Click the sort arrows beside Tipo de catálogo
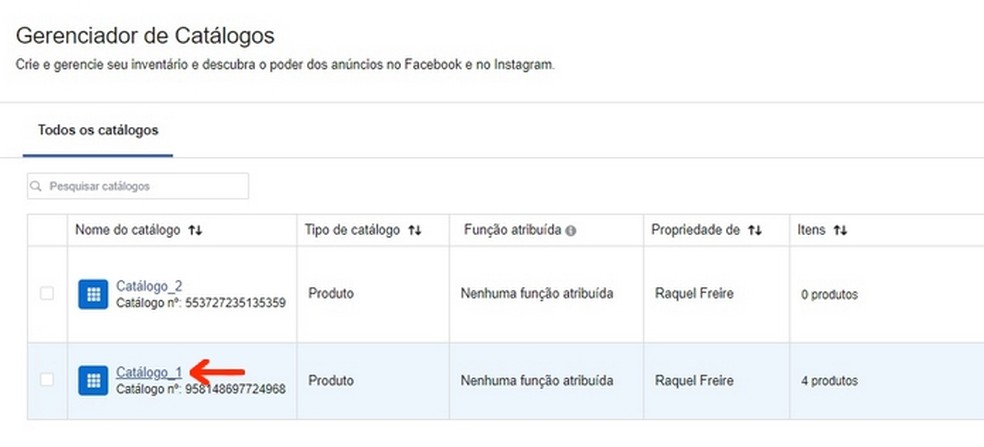The height and width of the screenshot is (447, 984). click(x=414, y=231)
